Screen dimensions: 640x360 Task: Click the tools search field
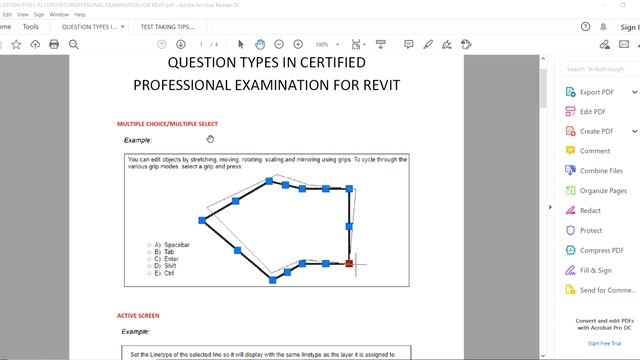click(x=600, y=69)
